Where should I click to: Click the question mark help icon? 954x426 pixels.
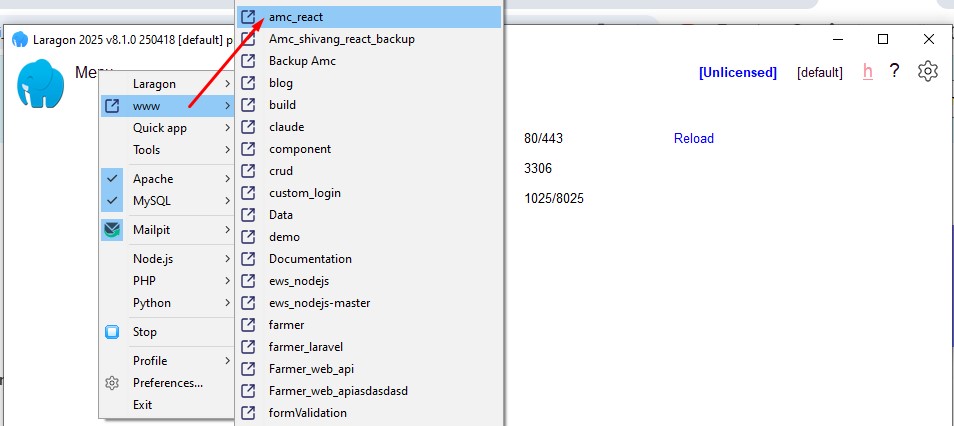(x=895, y=71)
